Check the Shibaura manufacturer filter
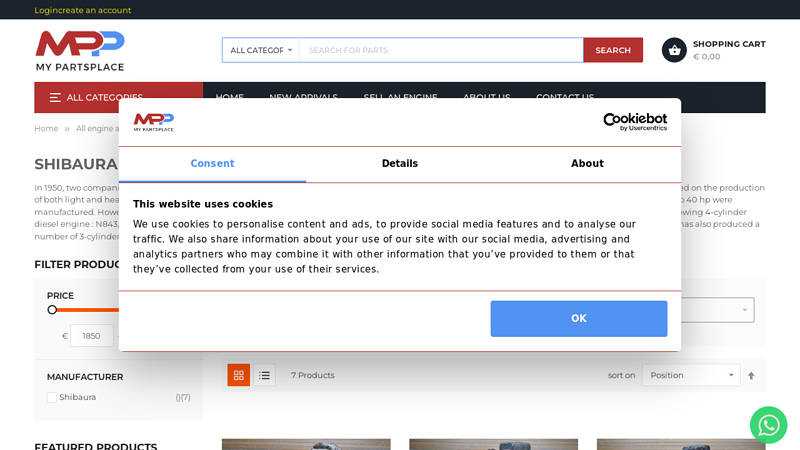This screenshot has height=450, width=800. click(52, 397)
